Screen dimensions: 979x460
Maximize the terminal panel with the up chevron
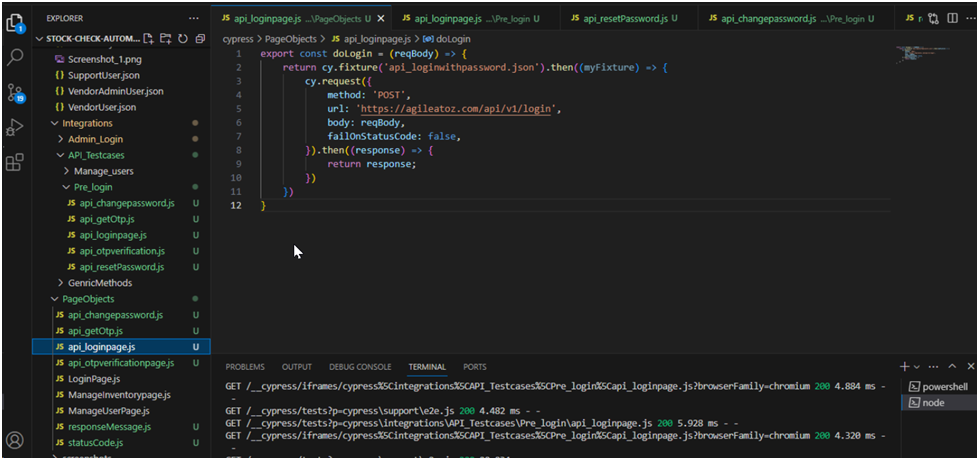click(952, 366)
